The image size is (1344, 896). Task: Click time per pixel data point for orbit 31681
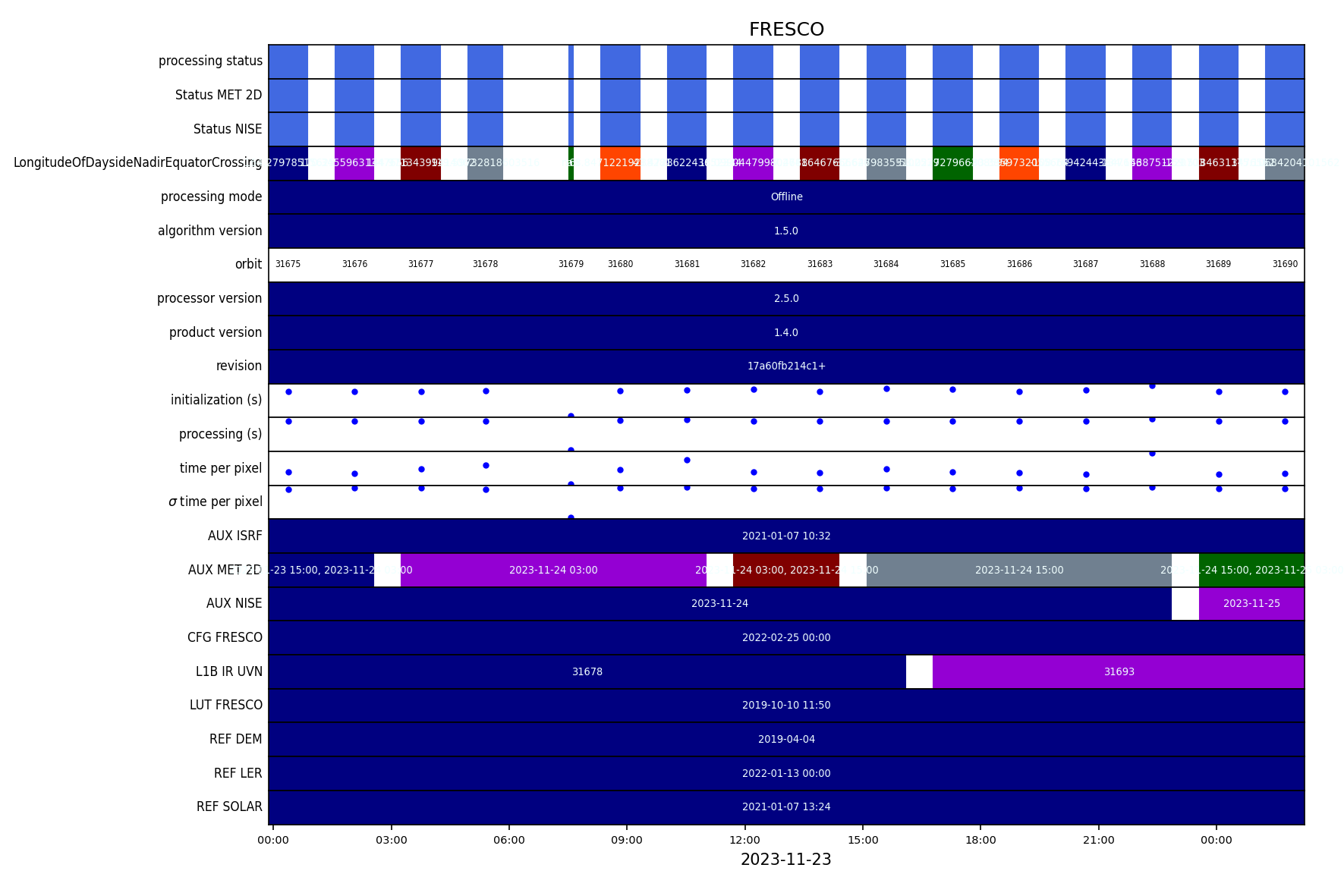tap(687, 460)
